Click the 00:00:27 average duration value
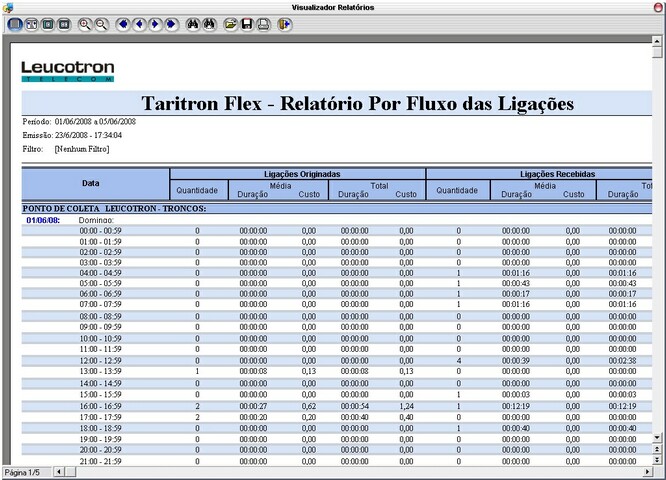This screenshot has width=666, height=480. [253, 406]
